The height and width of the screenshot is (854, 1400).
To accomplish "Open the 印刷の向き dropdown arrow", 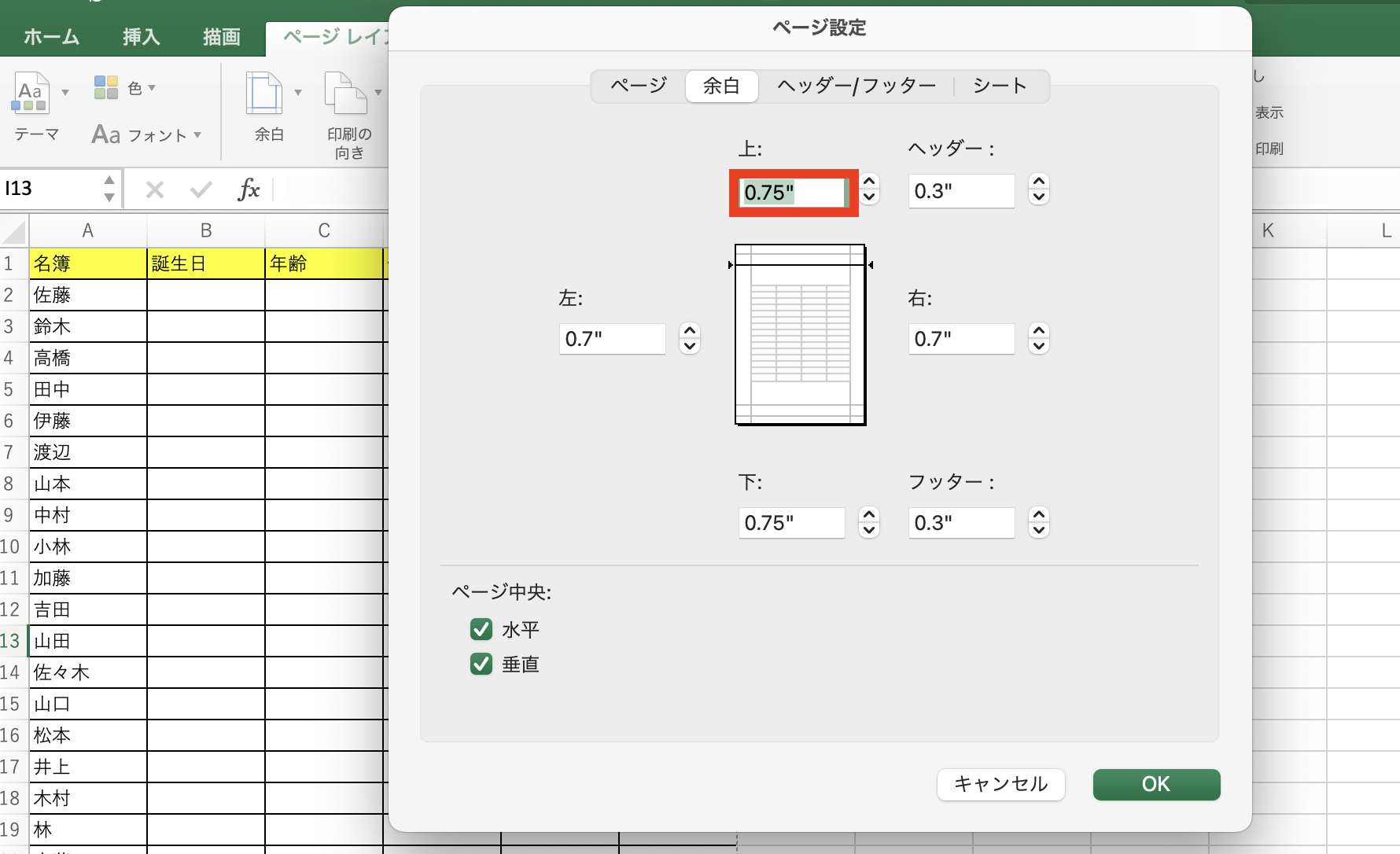I will pyautogui.click(x=380, y=91).
